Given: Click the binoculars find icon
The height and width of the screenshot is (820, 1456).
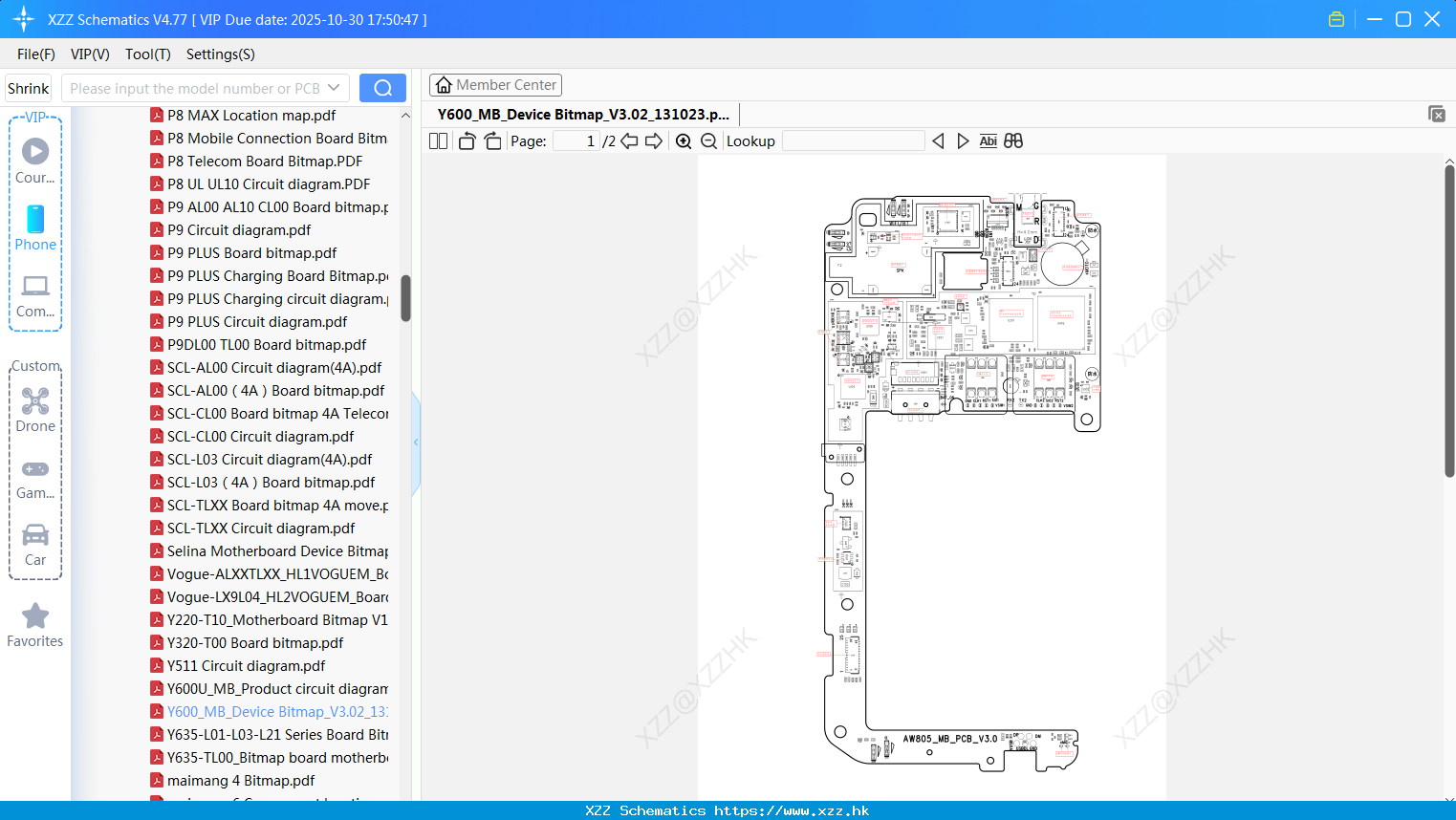Looking at the screenshot, I should pos(1013,140).
